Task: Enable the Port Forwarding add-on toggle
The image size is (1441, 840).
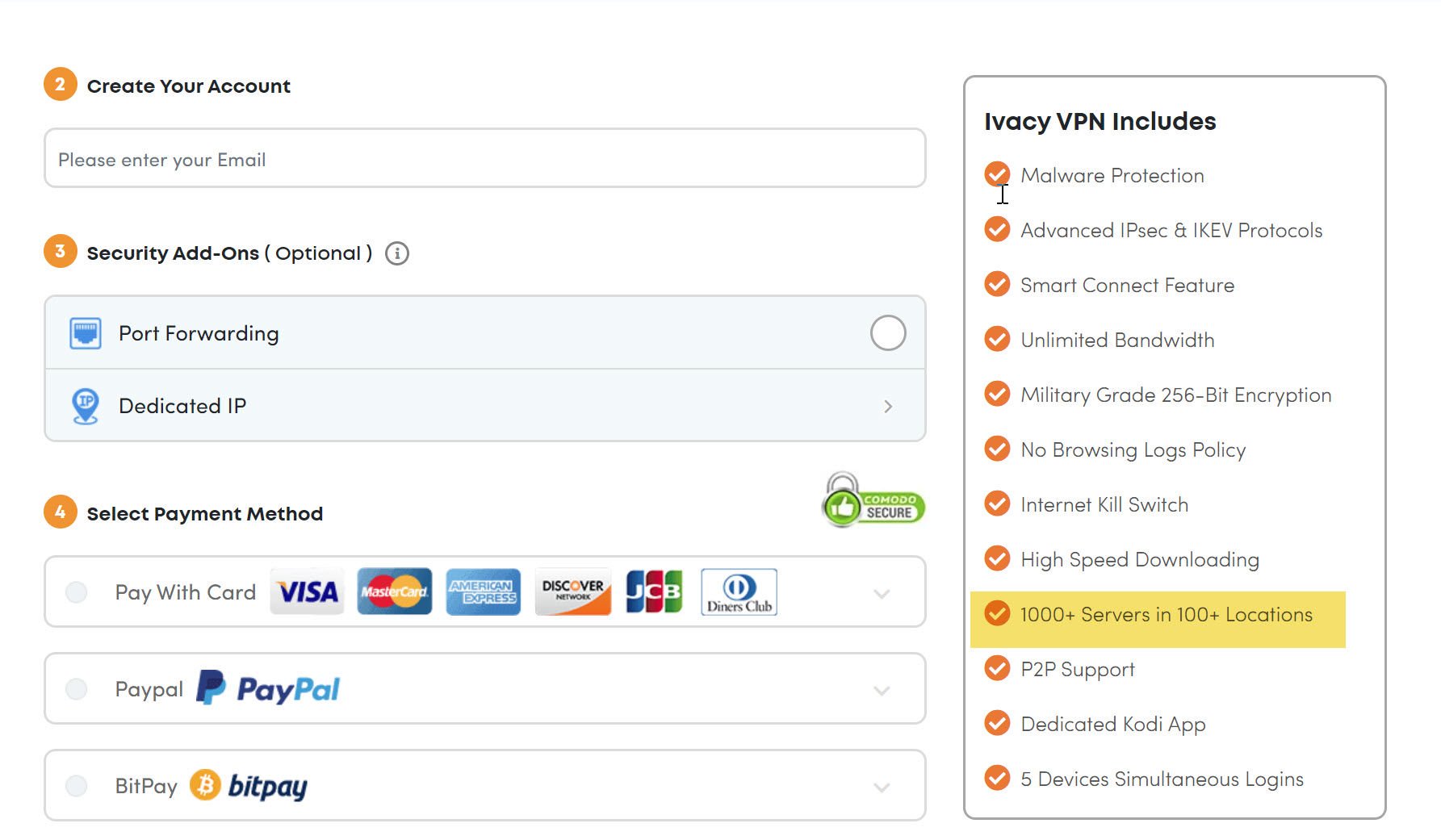Action: [887, 332]
